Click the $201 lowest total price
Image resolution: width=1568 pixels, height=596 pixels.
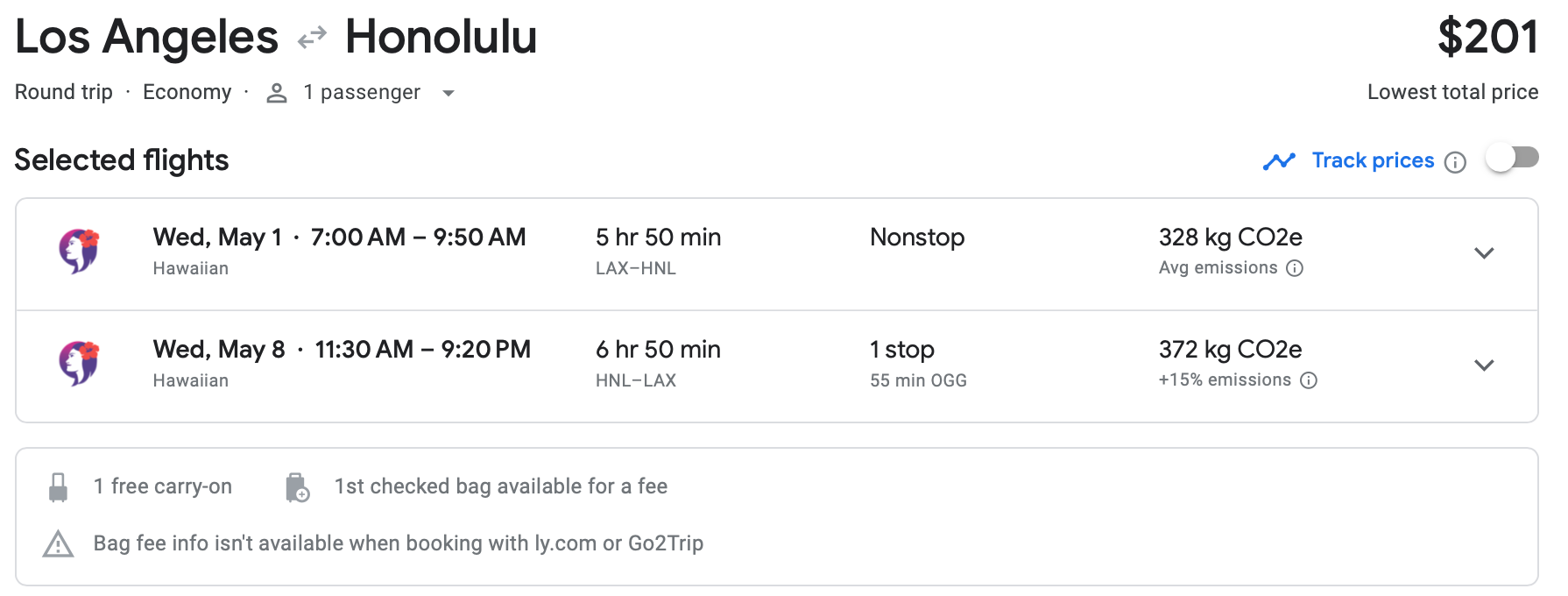(x=1487, y=38)
